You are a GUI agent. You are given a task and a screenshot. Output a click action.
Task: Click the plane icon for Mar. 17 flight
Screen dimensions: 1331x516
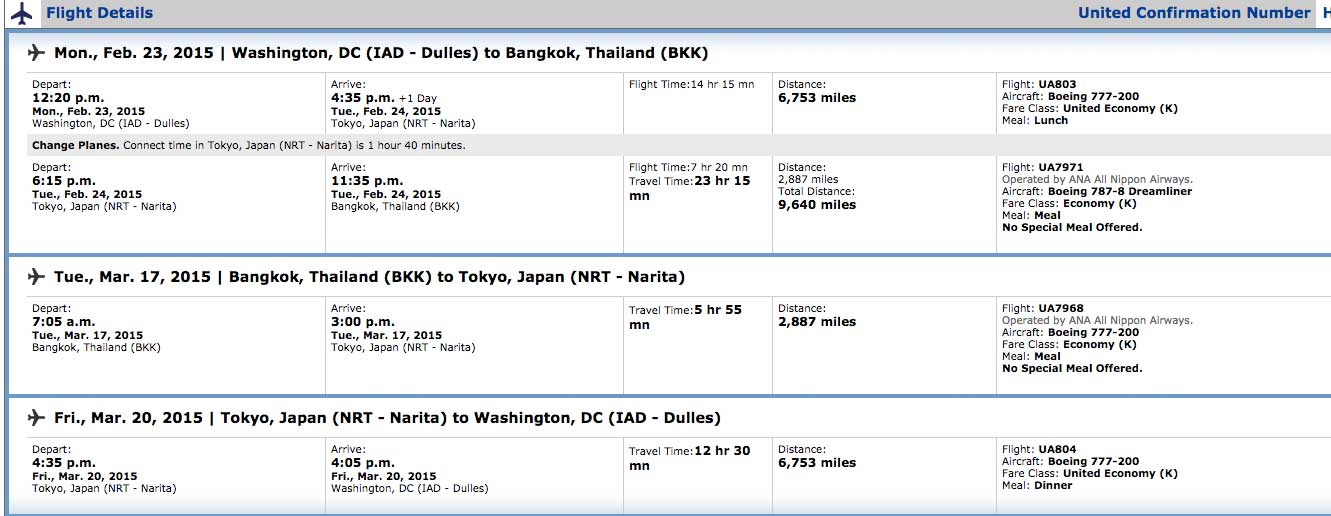pyautogui.click(x=38, y=276)
